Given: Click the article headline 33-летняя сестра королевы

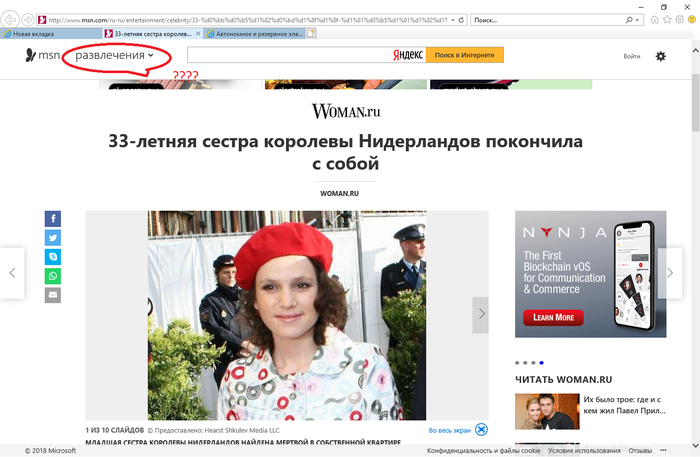Looking at the screenshot, I should 346,152.
